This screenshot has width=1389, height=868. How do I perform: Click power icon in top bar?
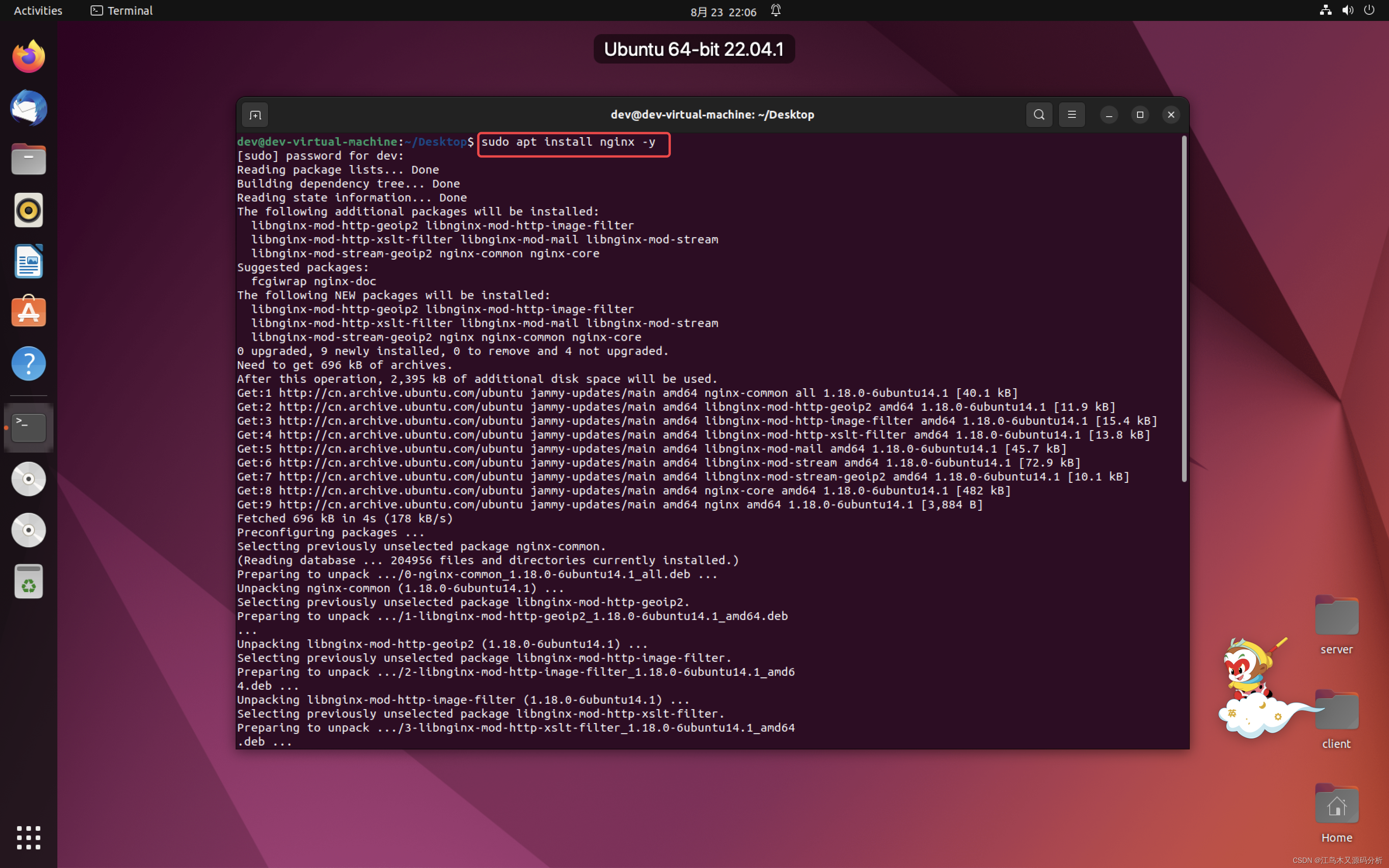point(1370,10)
